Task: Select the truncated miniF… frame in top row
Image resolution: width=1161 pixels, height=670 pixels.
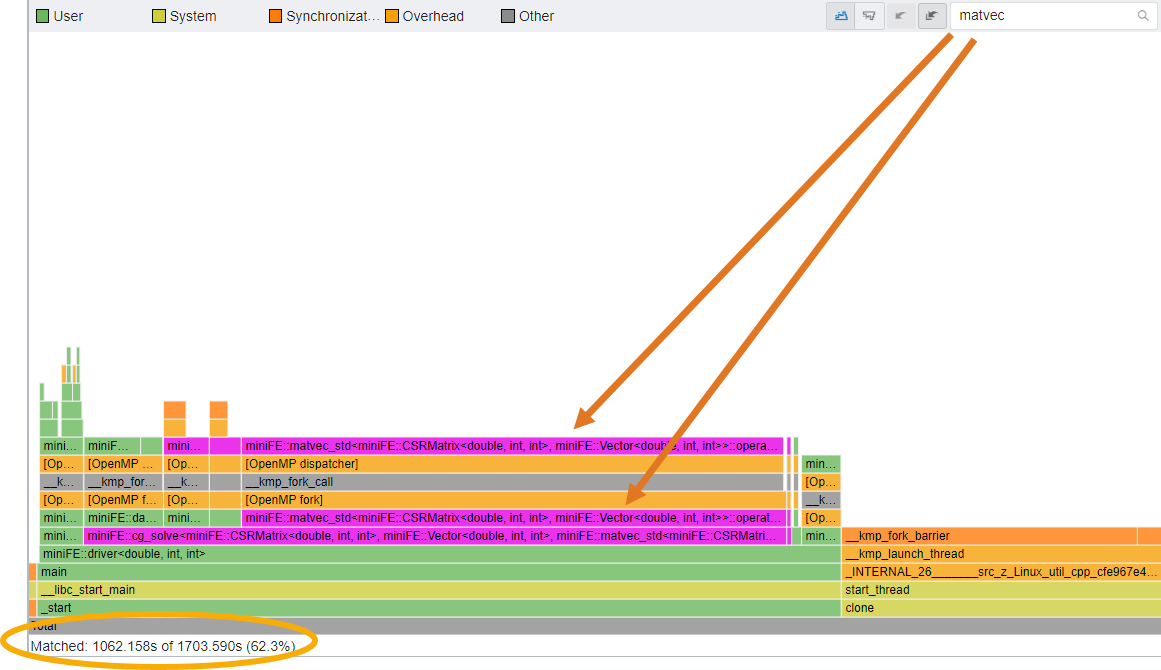Action: click(x=112, y=446)
